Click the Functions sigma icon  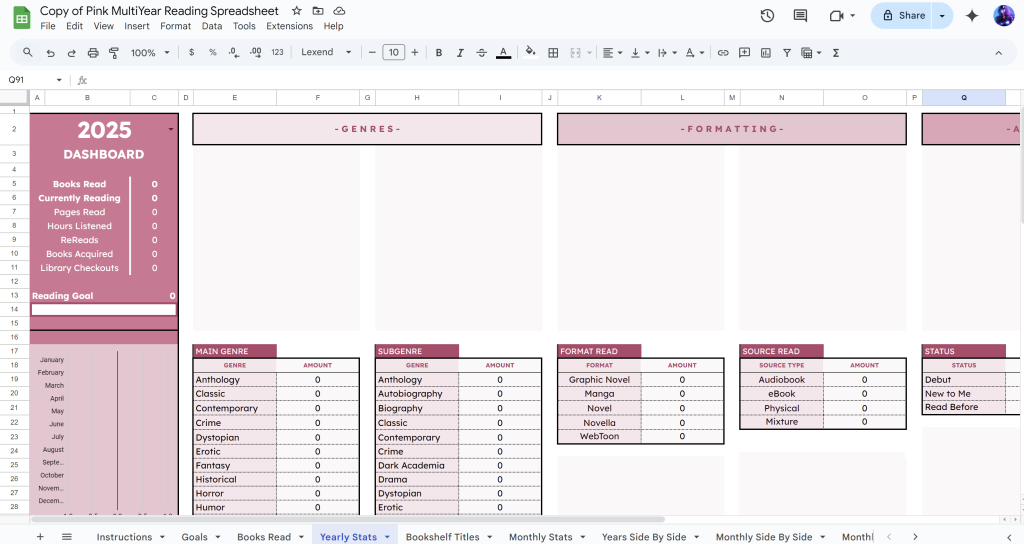point(836,53)
